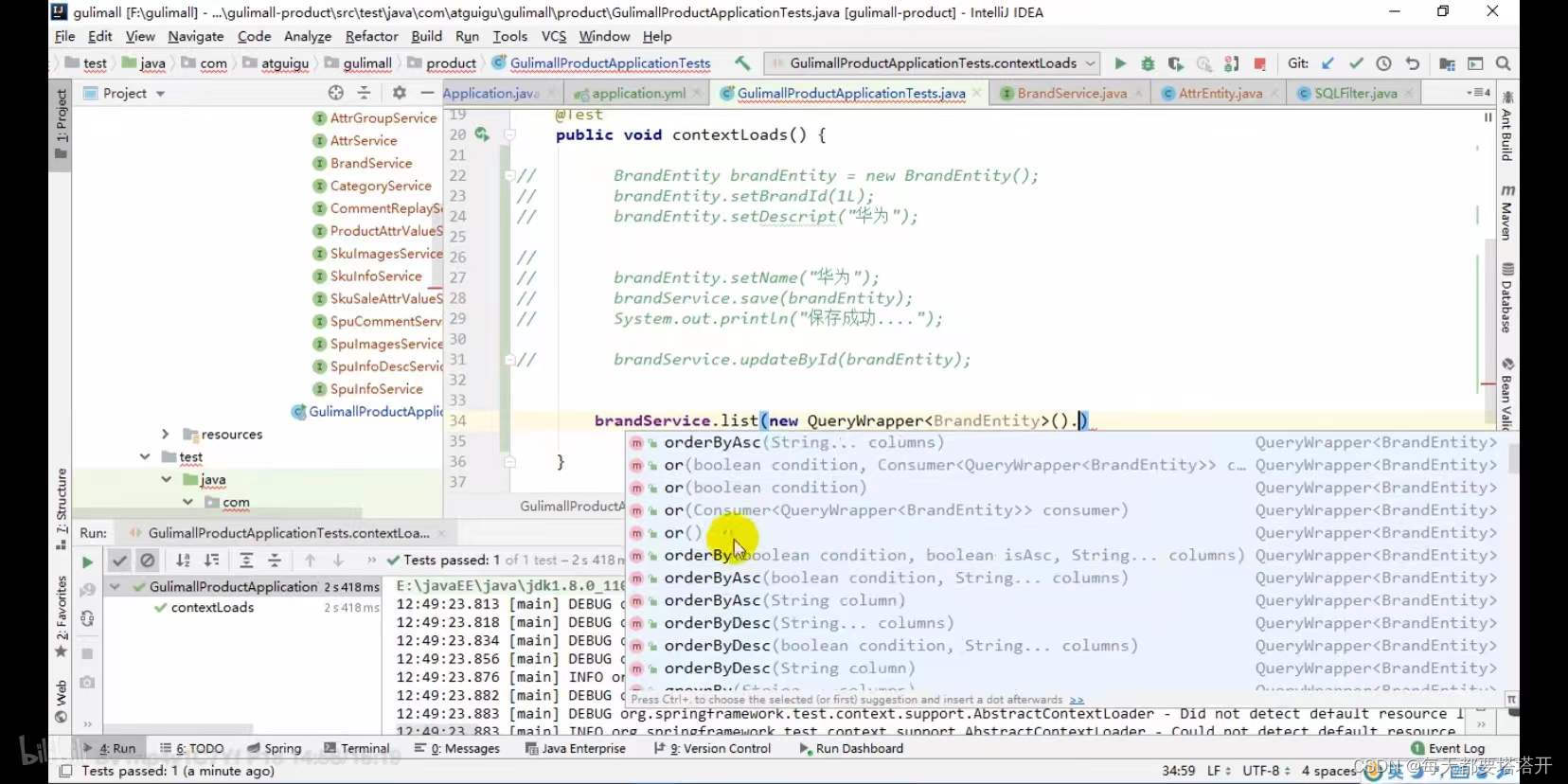Open the Analyze menu
Screen dimensions: 1568x784
coord(308,36)
